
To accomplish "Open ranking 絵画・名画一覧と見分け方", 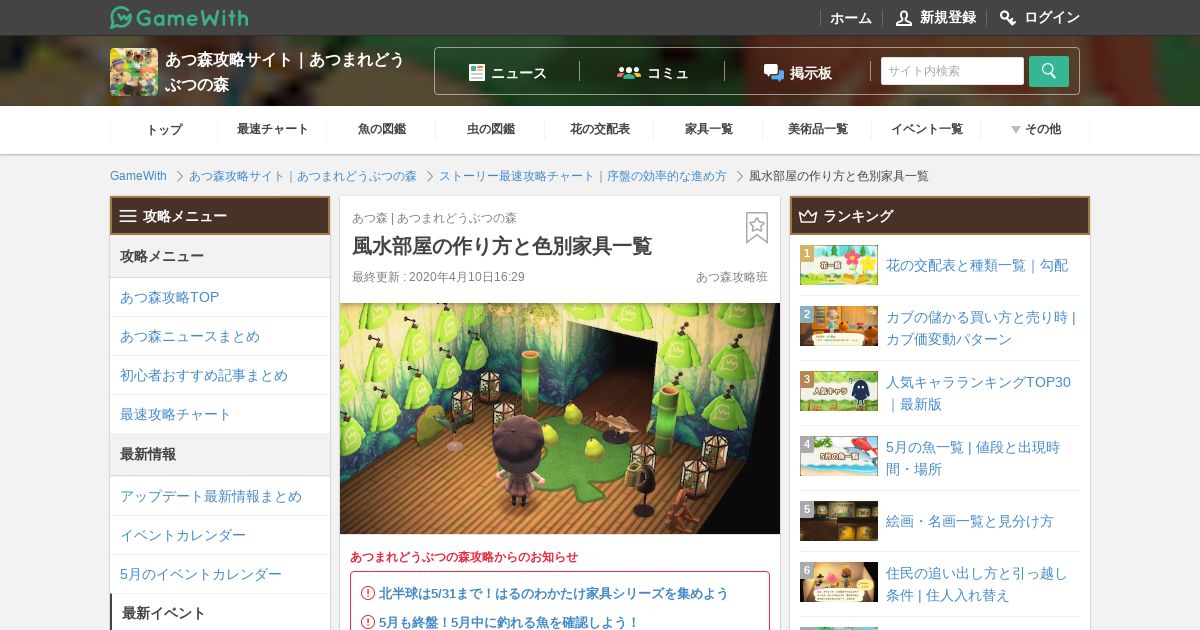I will [970, 521].
